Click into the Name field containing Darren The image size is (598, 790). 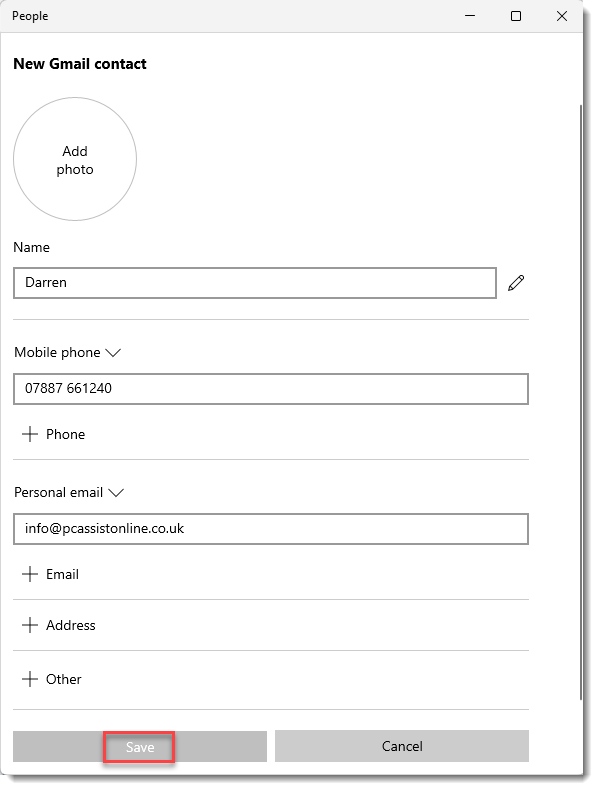coord(255,283)
